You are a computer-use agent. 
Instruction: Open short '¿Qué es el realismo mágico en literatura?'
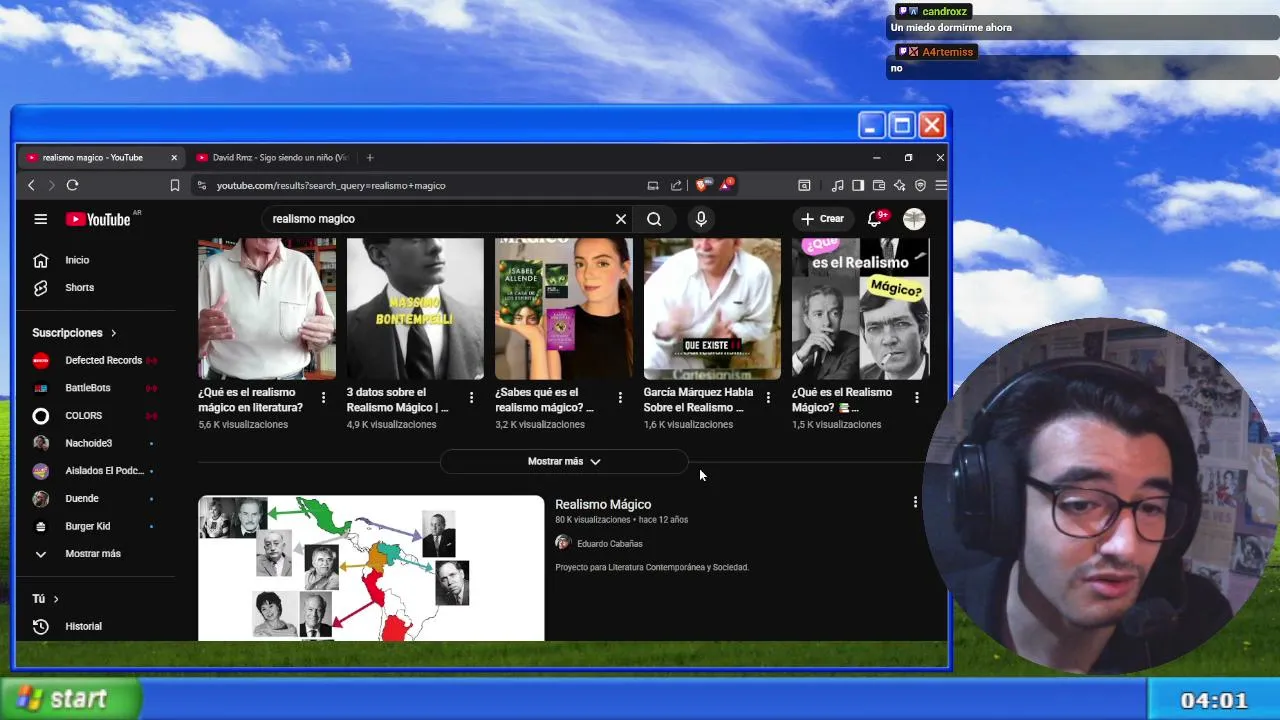(x=267, y=308)
